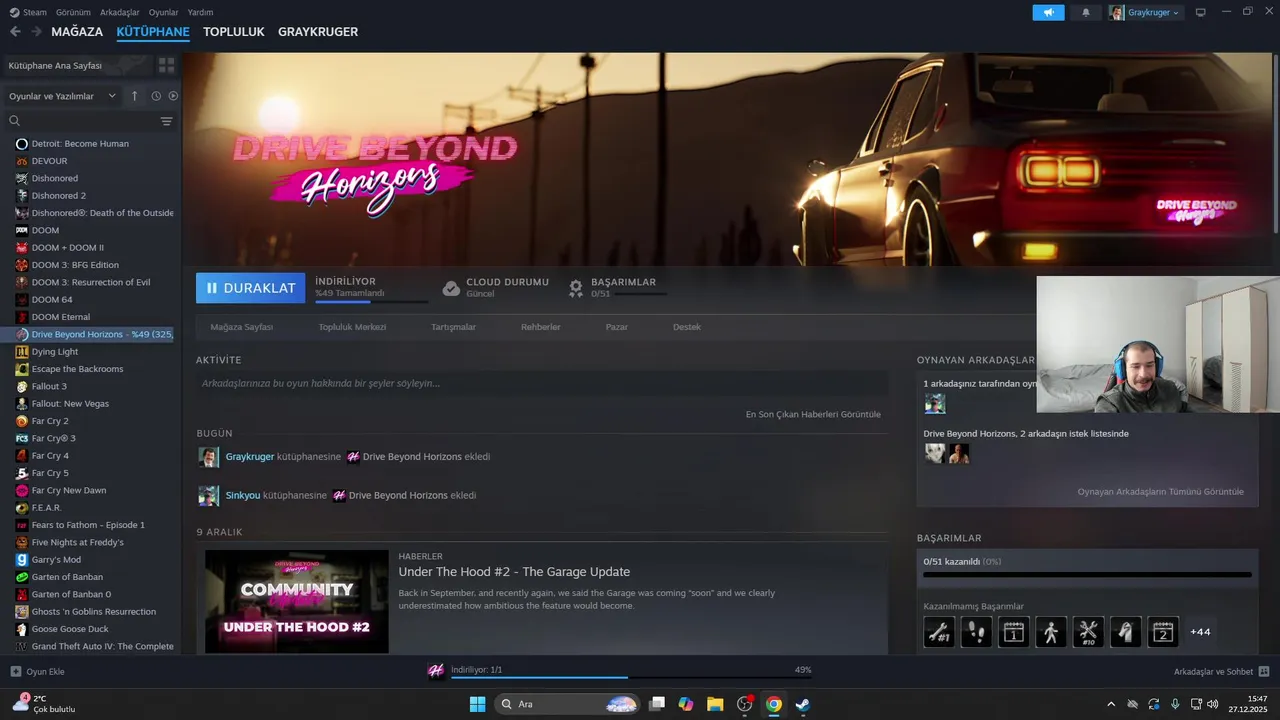Screen dimensions: 1280x720
Task: Open the Friends and Chat icon
Action: [x=1263, y=672]
